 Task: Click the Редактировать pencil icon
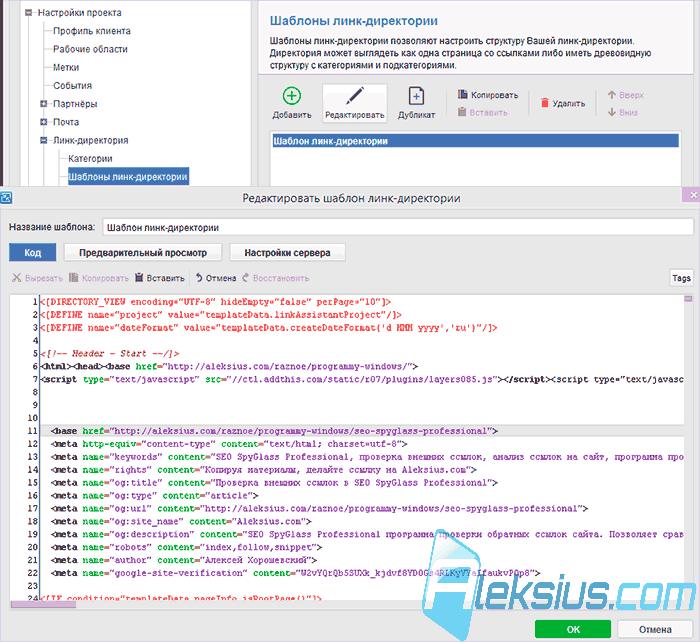click(x=354, y=96)
